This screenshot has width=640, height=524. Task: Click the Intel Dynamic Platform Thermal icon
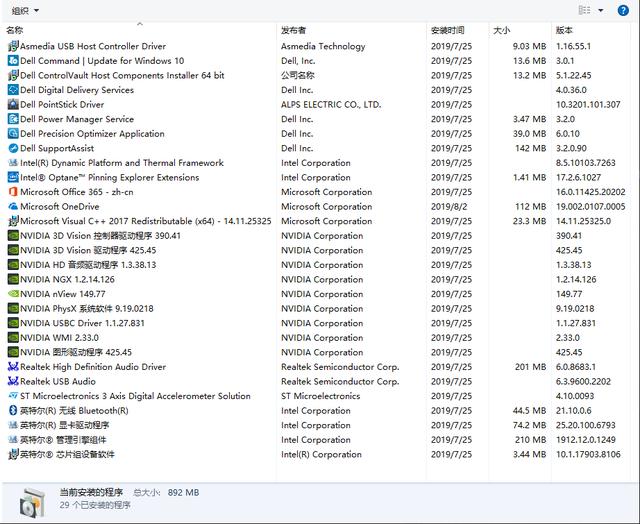click(13, 163)
